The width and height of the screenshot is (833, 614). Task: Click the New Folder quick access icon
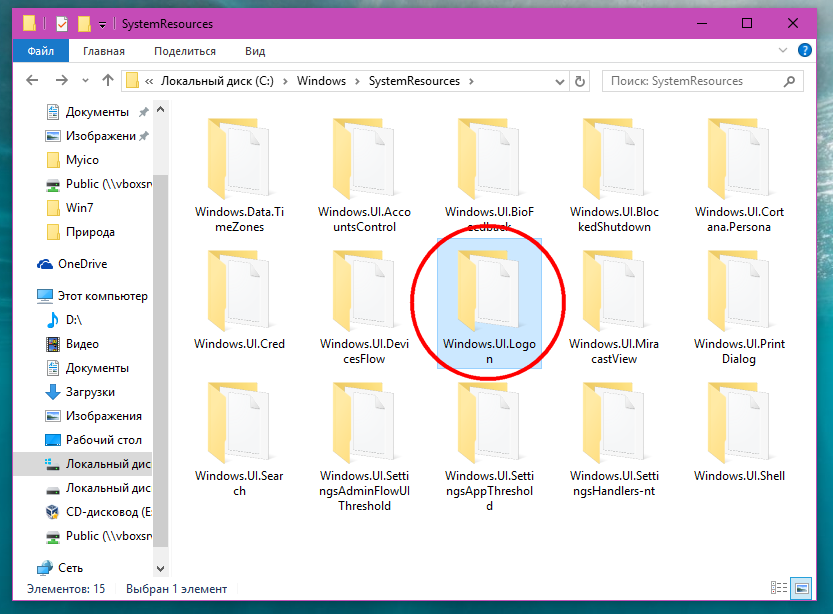point(84,24)
